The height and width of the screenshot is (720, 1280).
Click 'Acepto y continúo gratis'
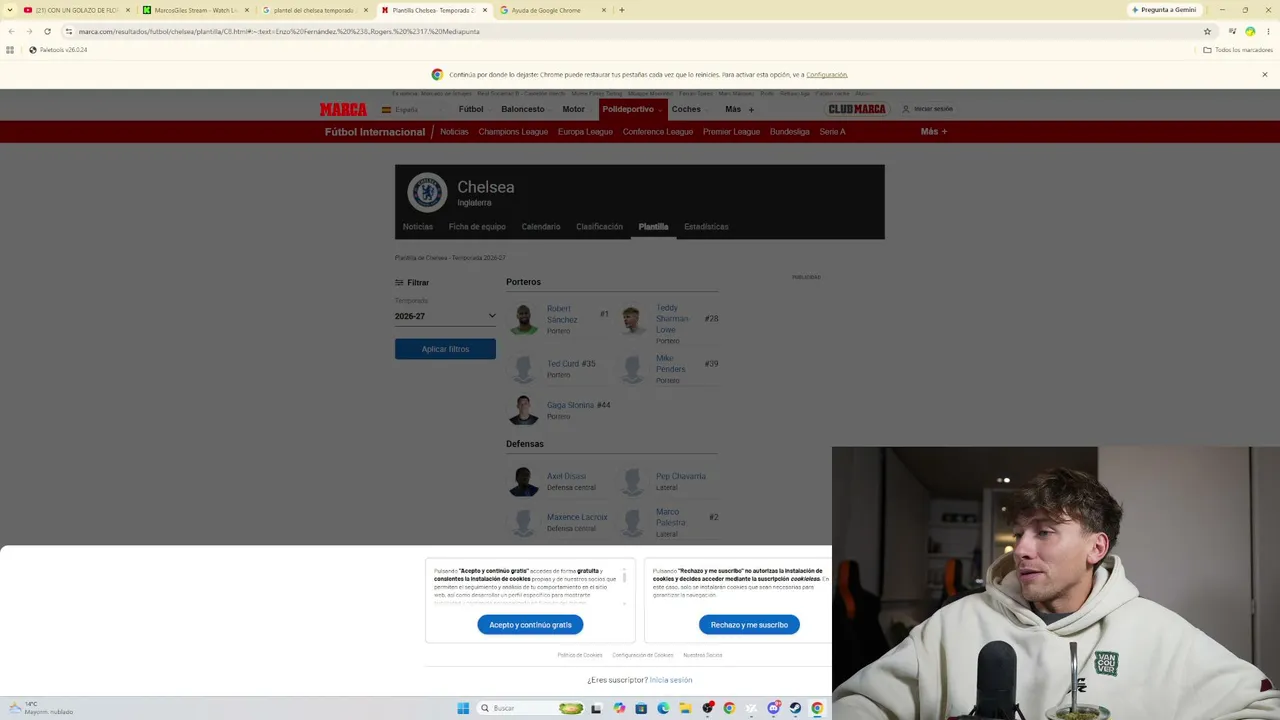point(530,625)
